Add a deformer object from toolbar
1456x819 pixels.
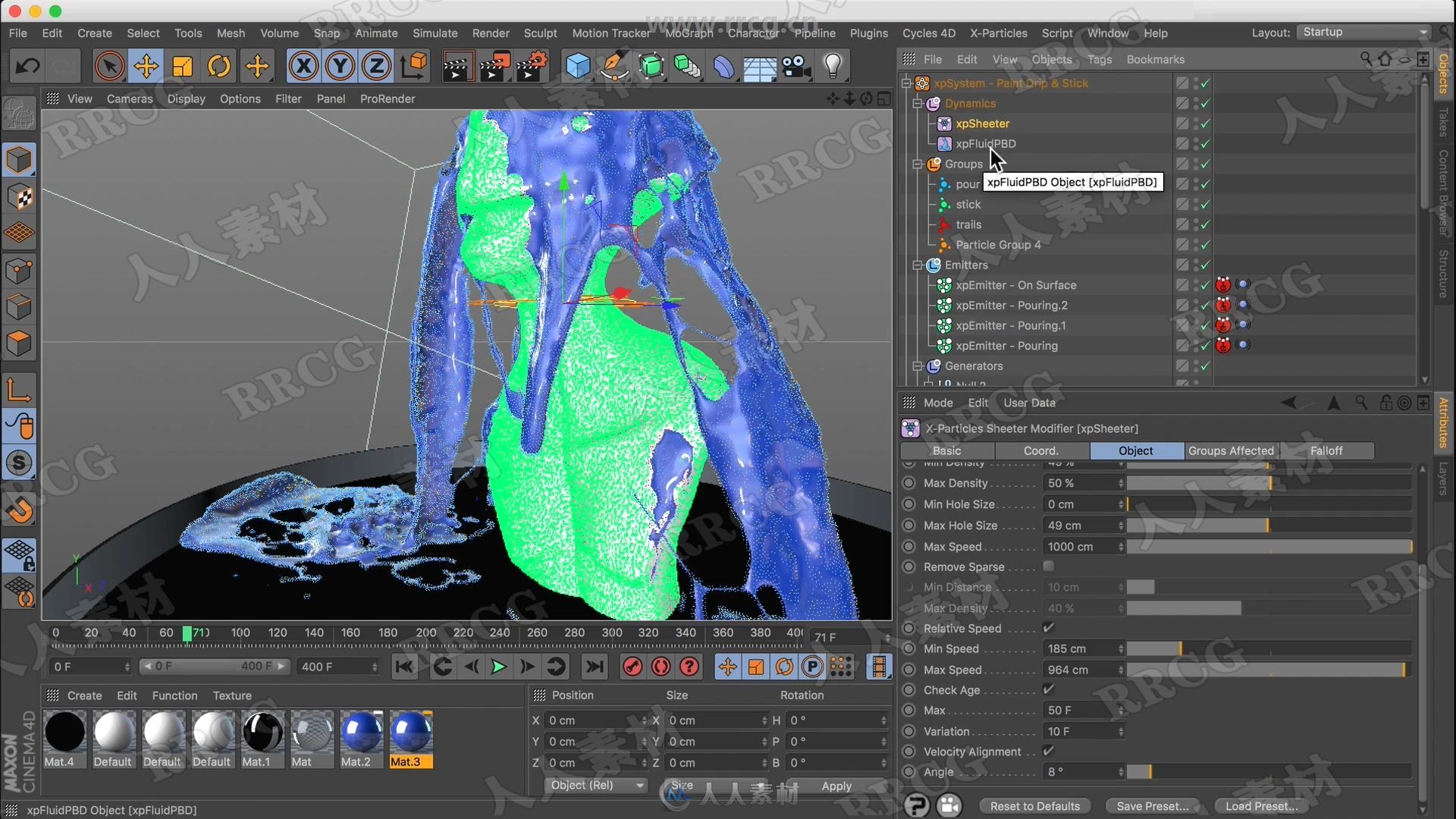tap(723, 66)
